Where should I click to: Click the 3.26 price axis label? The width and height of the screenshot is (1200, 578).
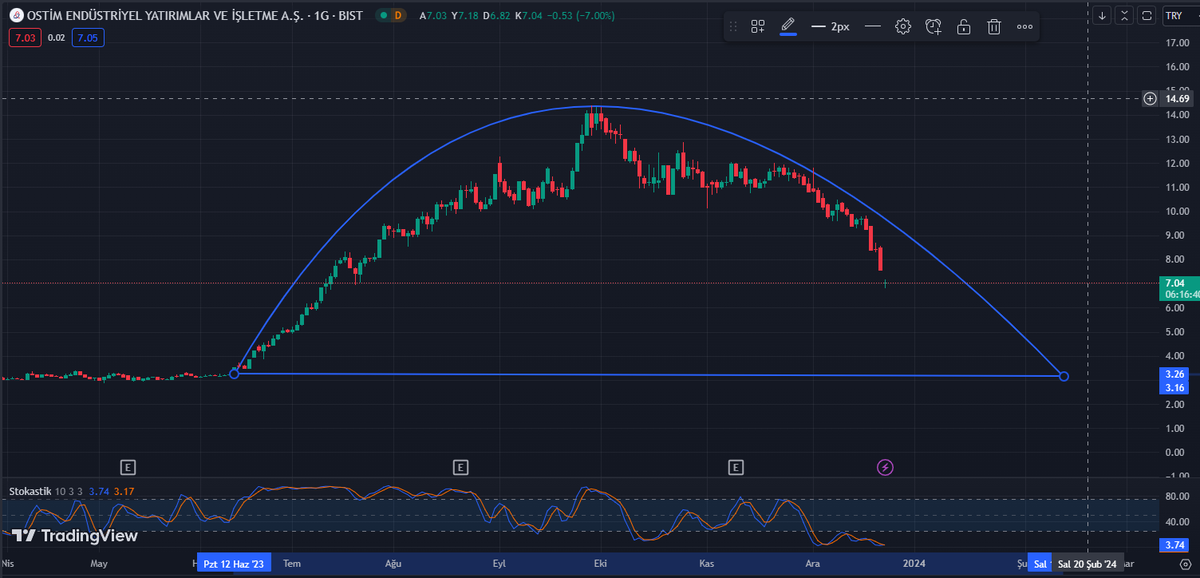click(x=1175, y=374)
